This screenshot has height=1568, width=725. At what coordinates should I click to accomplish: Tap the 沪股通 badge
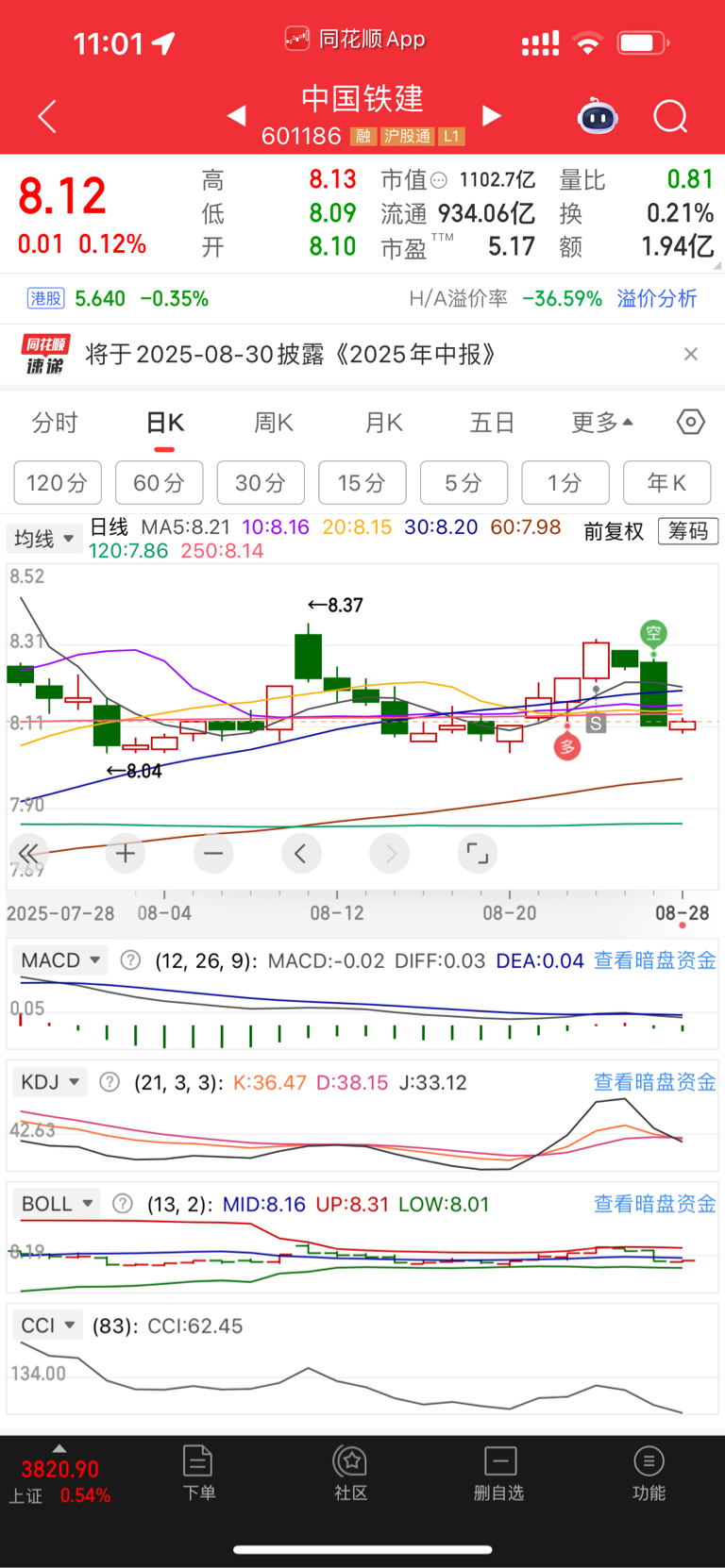click(x=408, y=136)
